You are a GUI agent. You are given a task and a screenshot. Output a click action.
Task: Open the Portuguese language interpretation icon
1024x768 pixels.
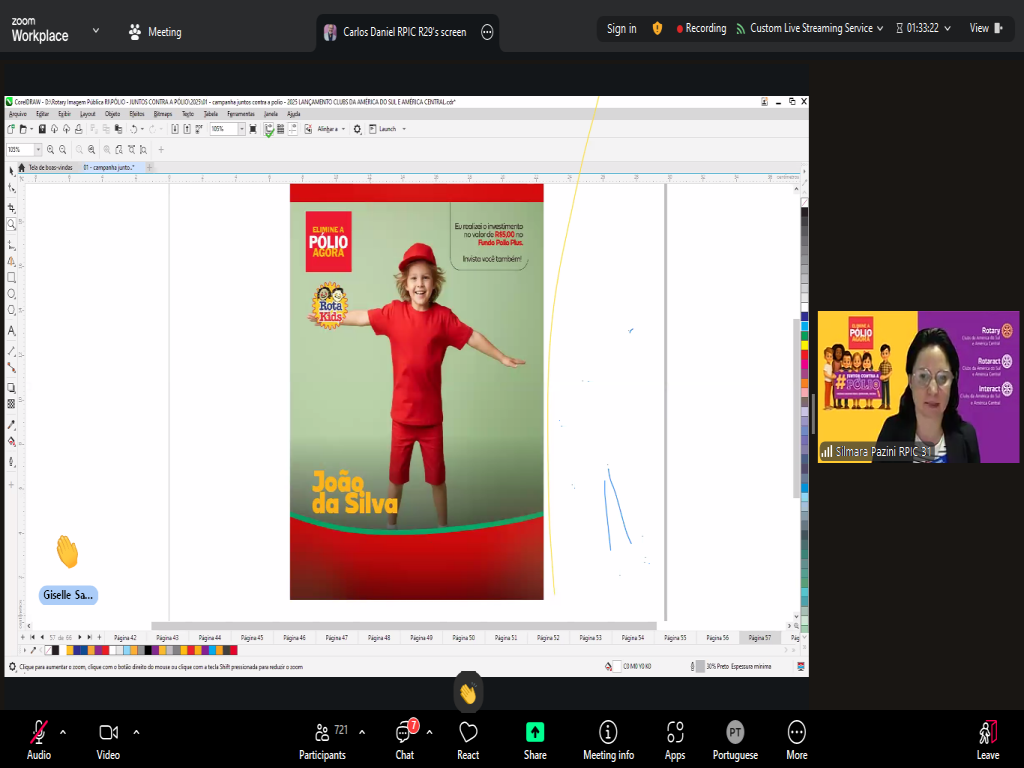[735, 738]
